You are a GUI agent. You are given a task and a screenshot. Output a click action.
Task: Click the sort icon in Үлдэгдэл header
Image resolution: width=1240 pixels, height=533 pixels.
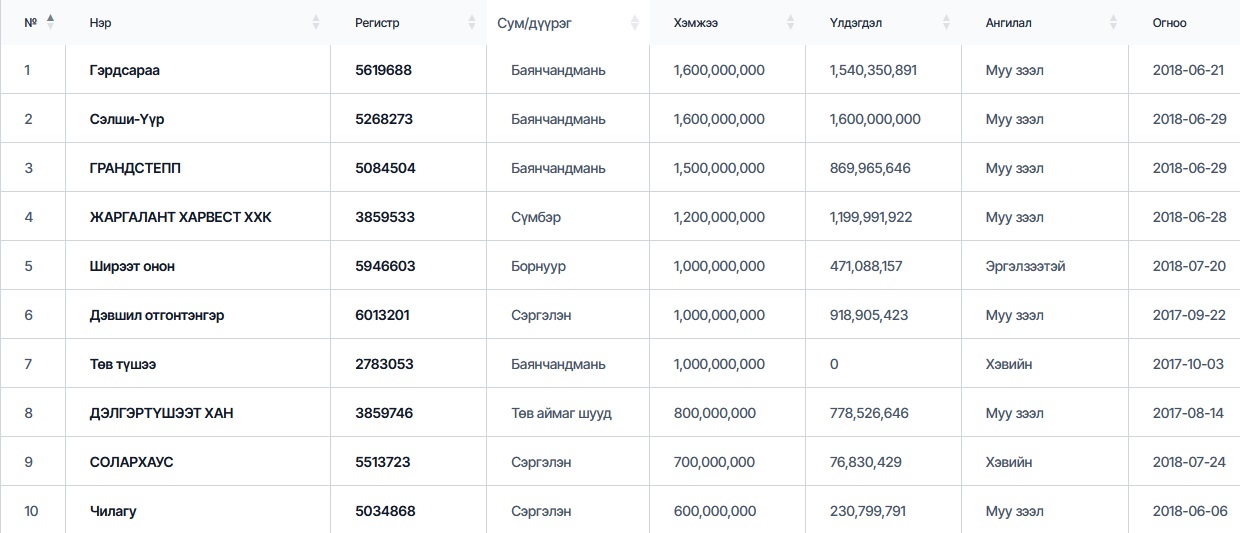point(947,22)
